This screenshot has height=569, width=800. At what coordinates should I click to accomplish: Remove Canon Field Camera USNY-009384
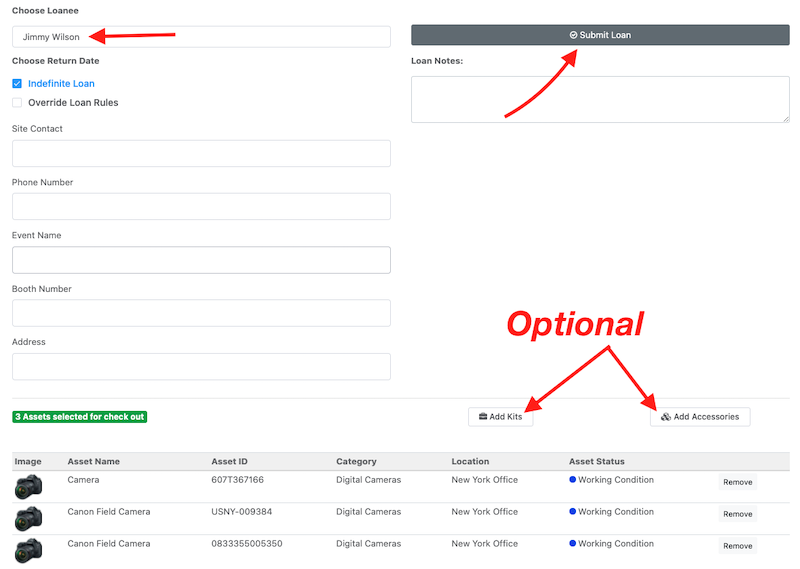[737, 514]
